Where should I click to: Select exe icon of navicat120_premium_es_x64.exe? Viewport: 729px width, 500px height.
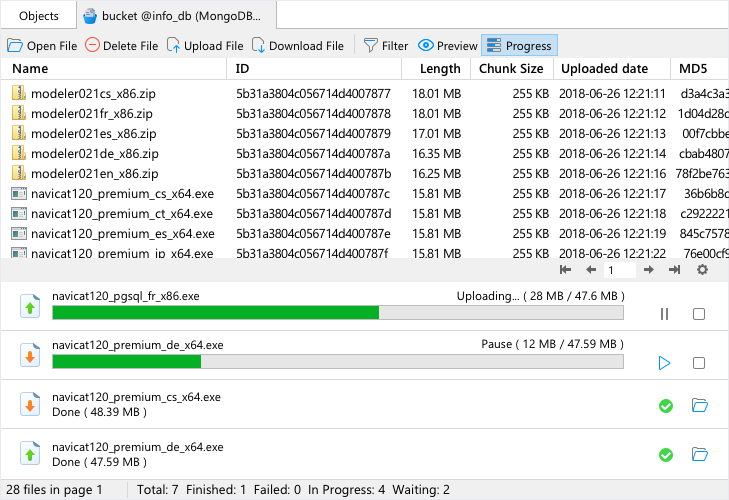coord(19,233)
